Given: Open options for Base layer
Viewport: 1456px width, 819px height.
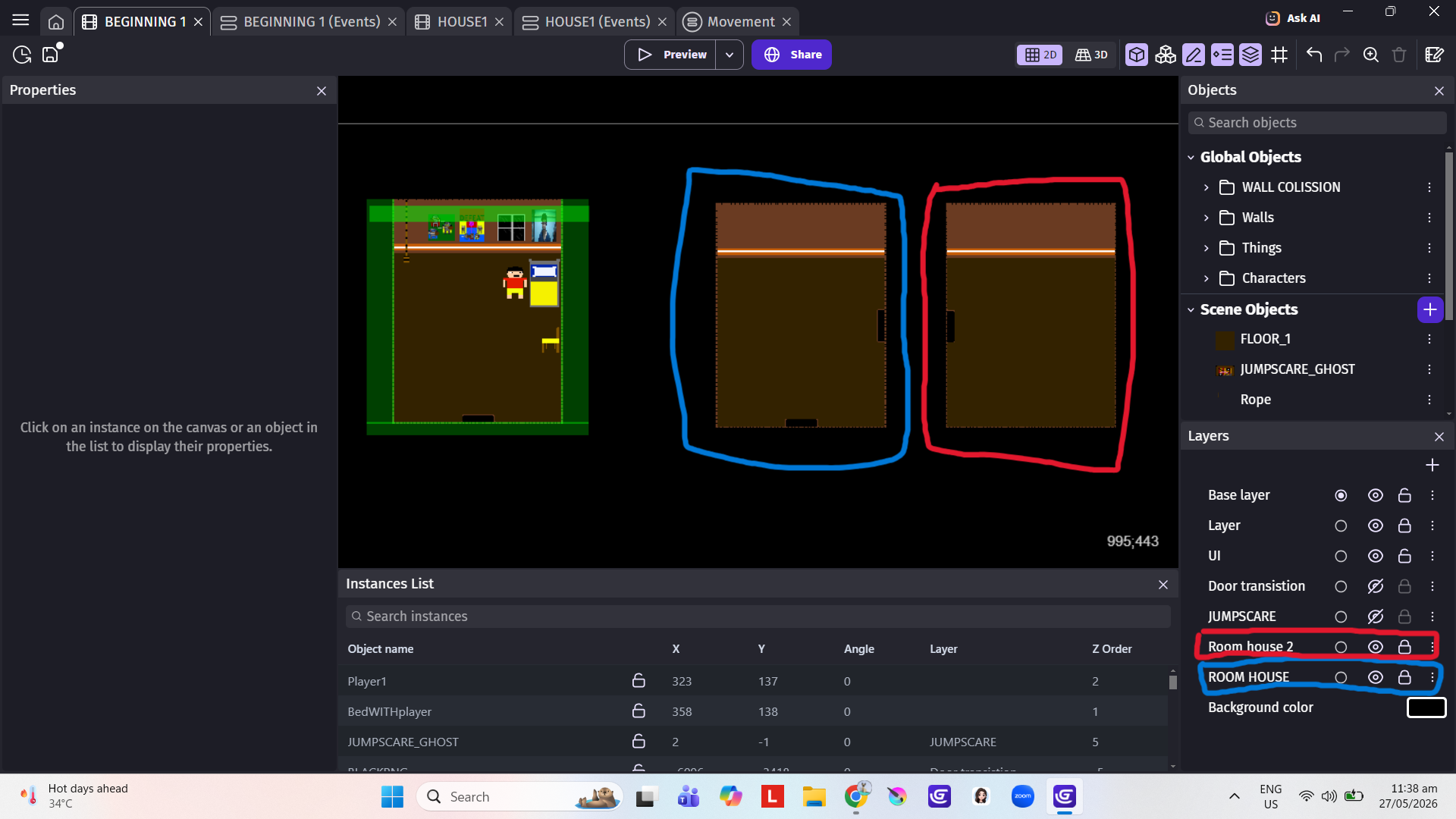Looking at the screenshot, I should coord(1432,495).
